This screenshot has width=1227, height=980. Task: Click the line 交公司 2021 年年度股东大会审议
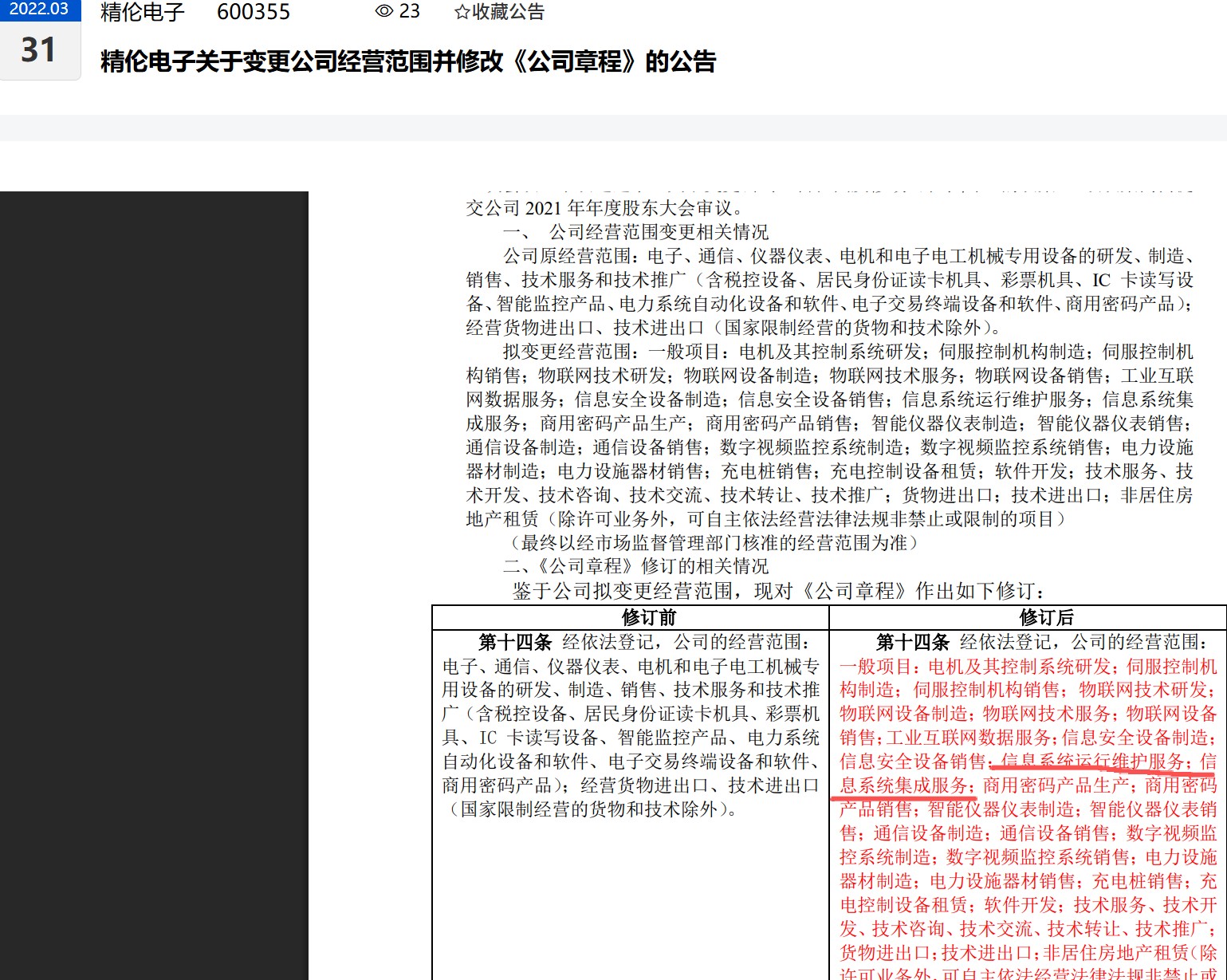point(606,208)
